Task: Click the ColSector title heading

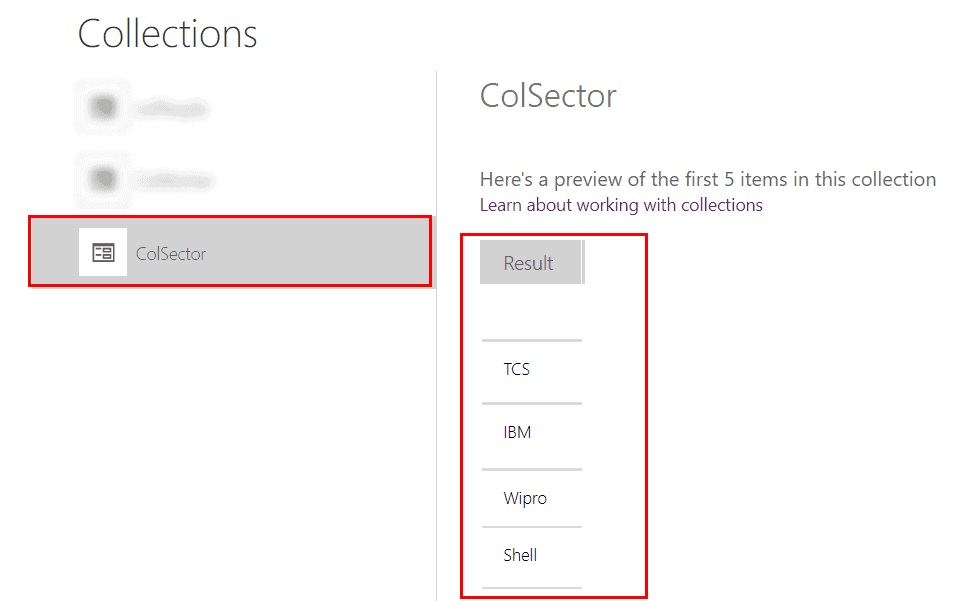Action: coord(548,95)
